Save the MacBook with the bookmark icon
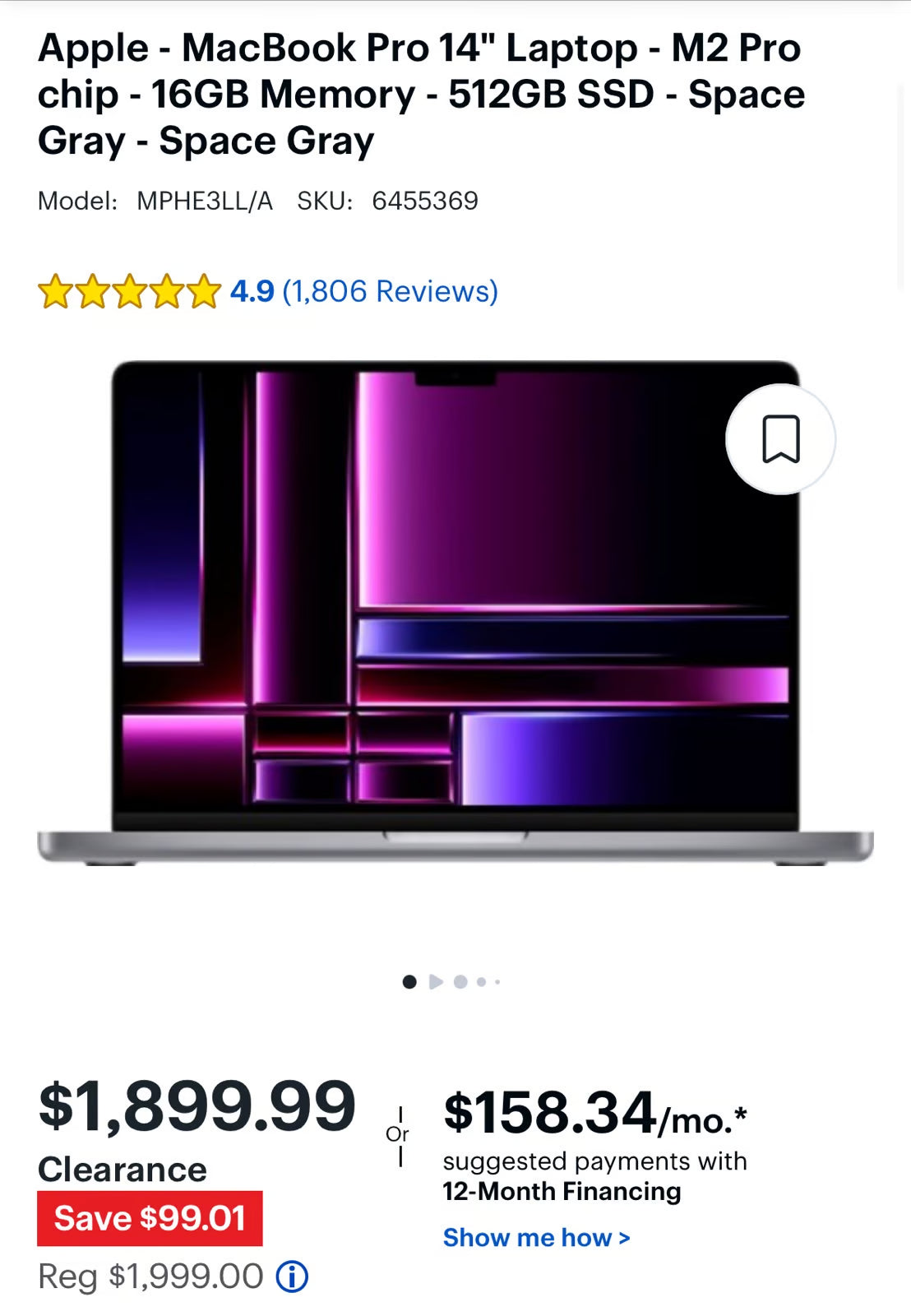Image resolution: width=911 pixels, height=1316 pixels. click(780, 439)
